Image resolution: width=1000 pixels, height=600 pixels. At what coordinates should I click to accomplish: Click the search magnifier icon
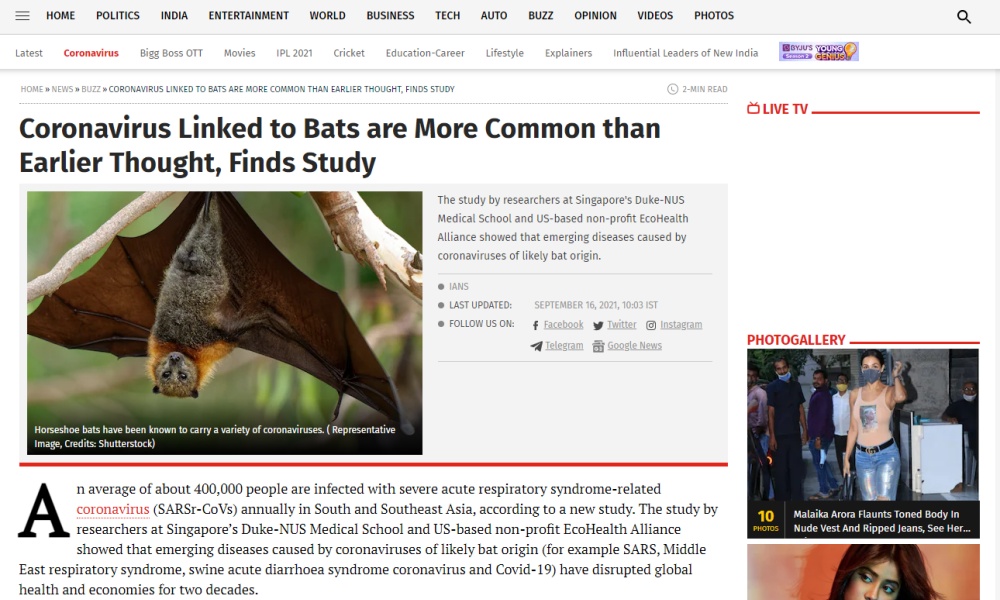(x=964, y=16)
